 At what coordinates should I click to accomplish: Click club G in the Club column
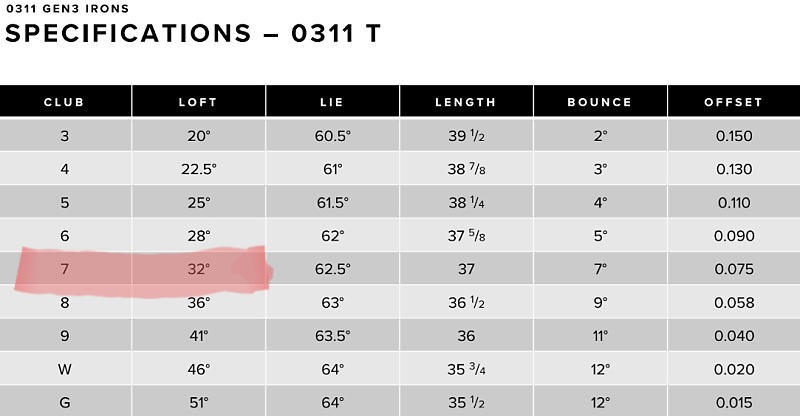click(x=65, y=402)
